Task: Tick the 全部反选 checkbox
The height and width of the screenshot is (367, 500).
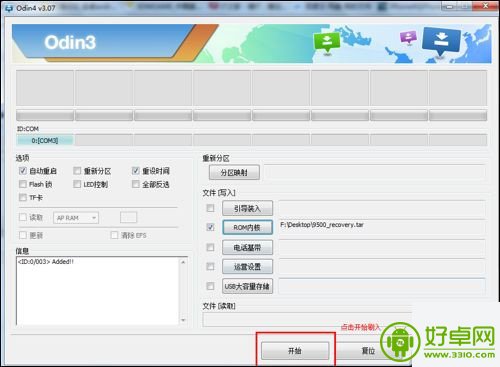Action: (x=136, y=184)
